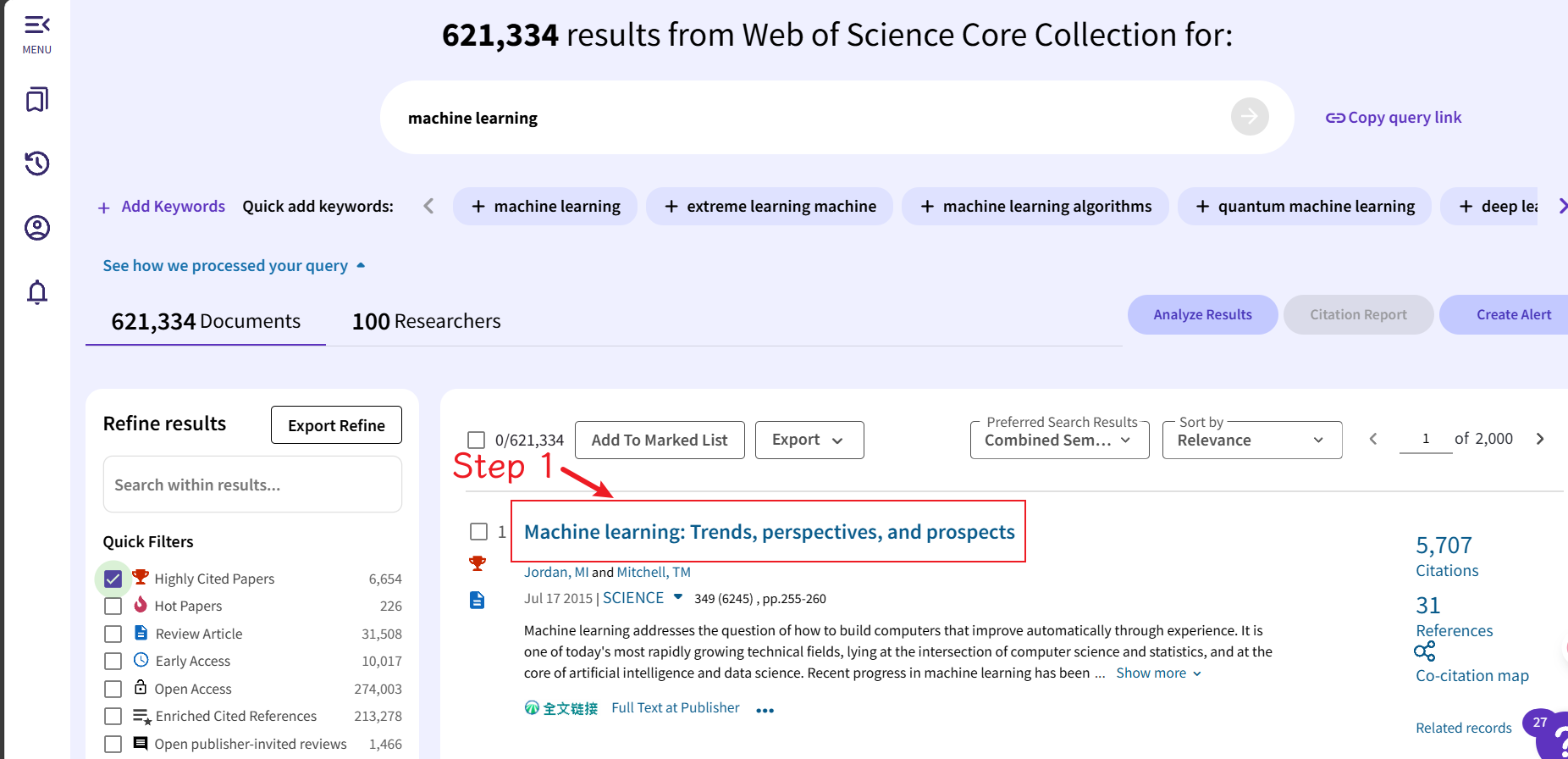Click the Analyze Results button
1568x759 pixels.
click(x=1202, y=315)
